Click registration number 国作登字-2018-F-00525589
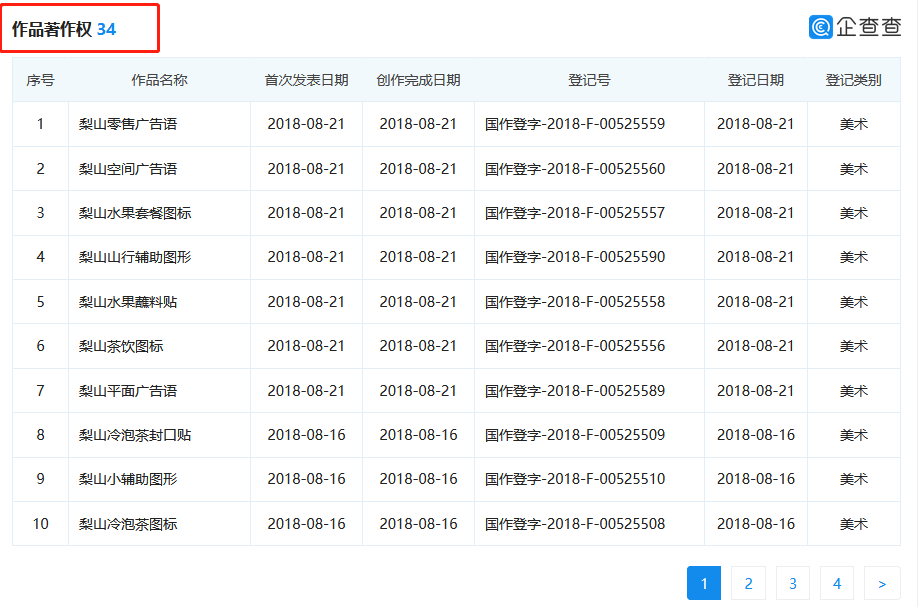This screenshot has height=607, width=918. [575, 391]
